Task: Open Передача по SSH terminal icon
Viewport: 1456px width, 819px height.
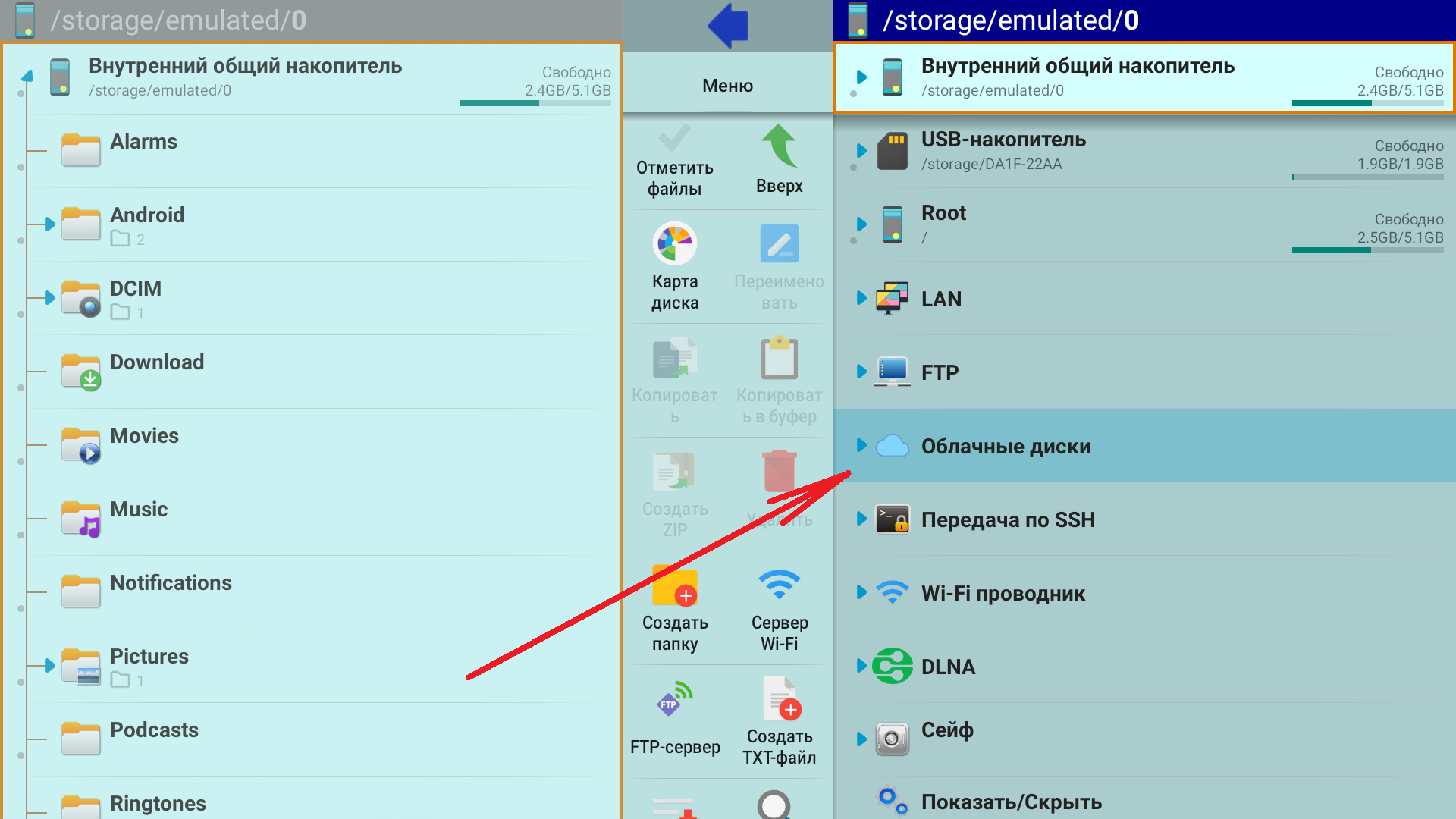Action: point(893,519)
